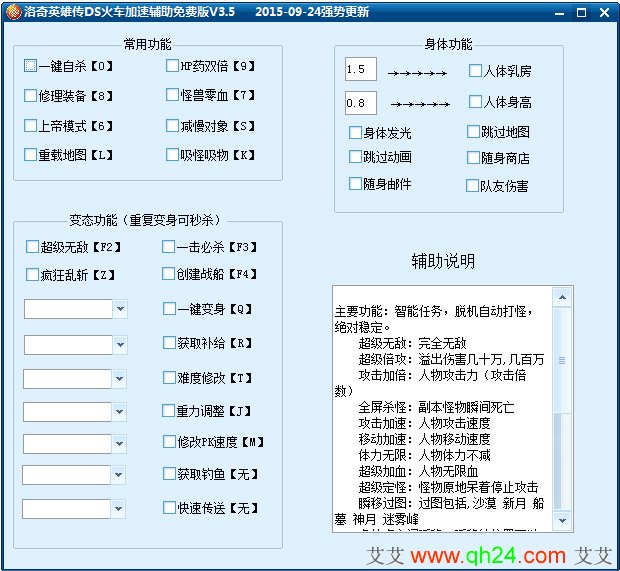Check the 队友伤害 option
Viewport: 620px width, 571px height.
473,185
